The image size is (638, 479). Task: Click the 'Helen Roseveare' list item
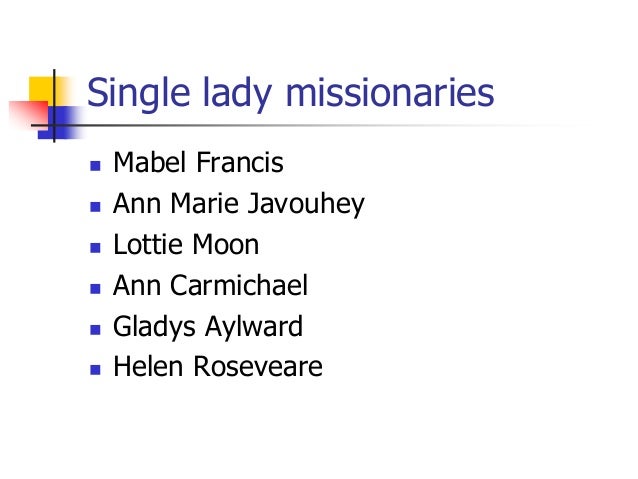click(218, 367)
